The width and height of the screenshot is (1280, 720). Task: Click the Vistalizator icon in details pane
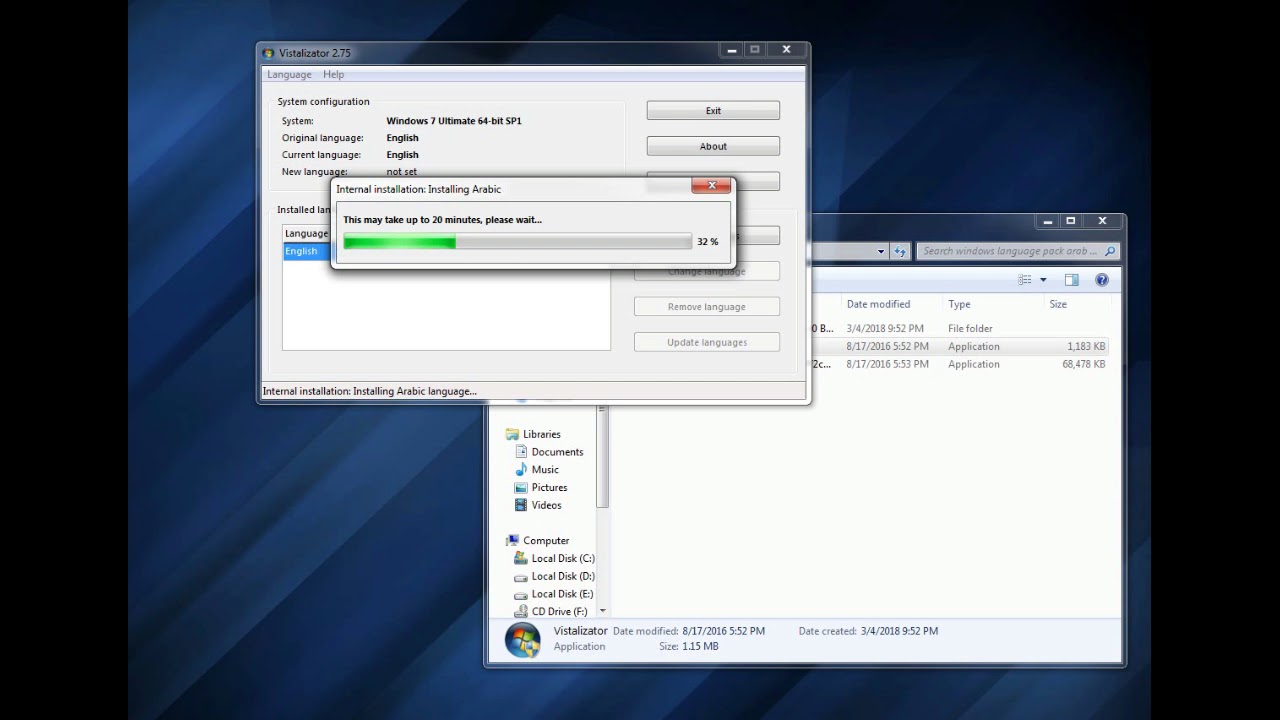click(x=522, y=639)
